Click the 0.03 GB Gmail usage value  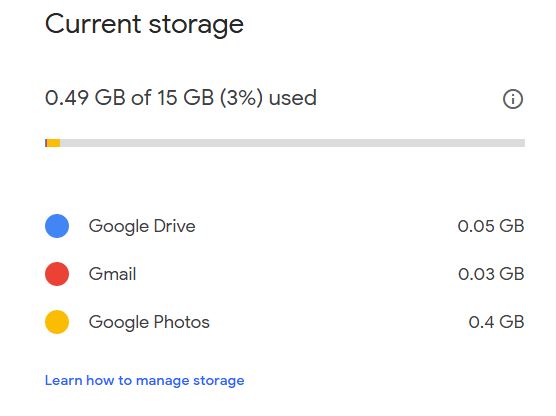click(491, 274)
